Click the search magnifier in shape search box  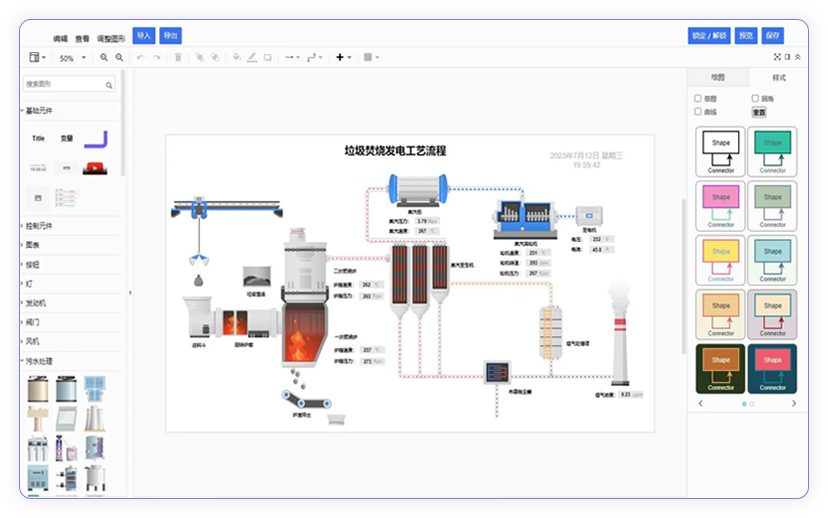(110, 85)
